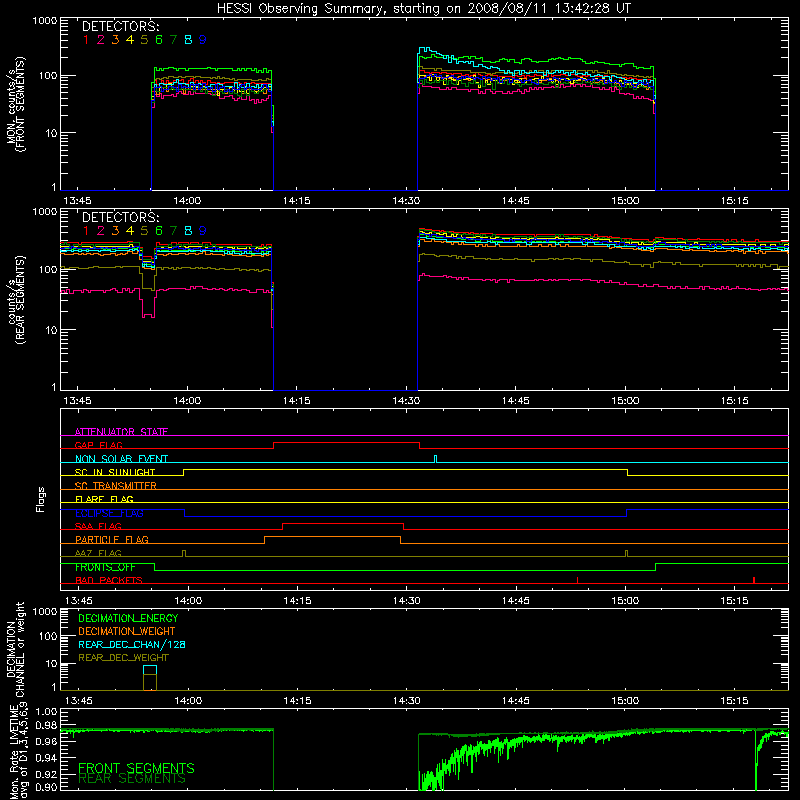The image size is (800, 800).
Task: Click detector 5 in rear segments legend
Action: click(144, 231)
